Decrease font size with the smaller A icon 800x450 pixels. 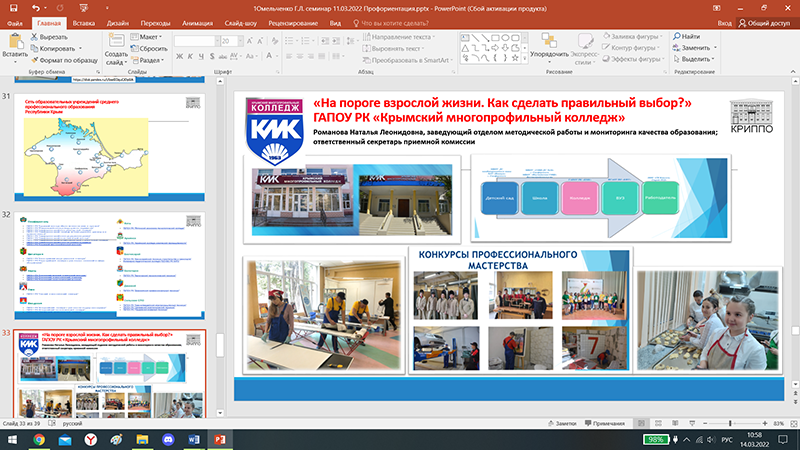click(260, 41)
